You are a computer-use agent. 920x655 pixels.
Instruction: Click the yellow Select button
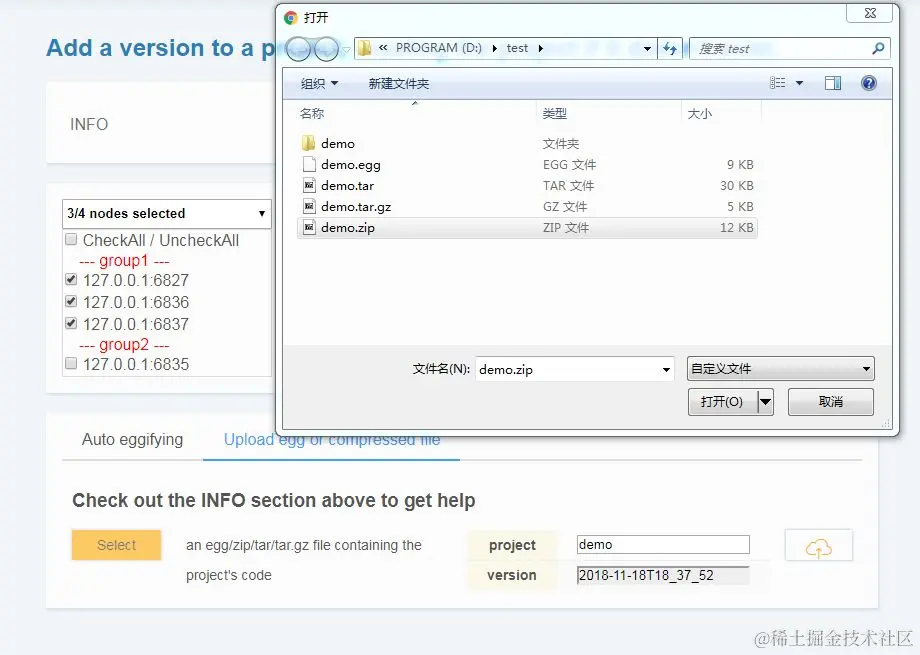[x=116, y=545]
